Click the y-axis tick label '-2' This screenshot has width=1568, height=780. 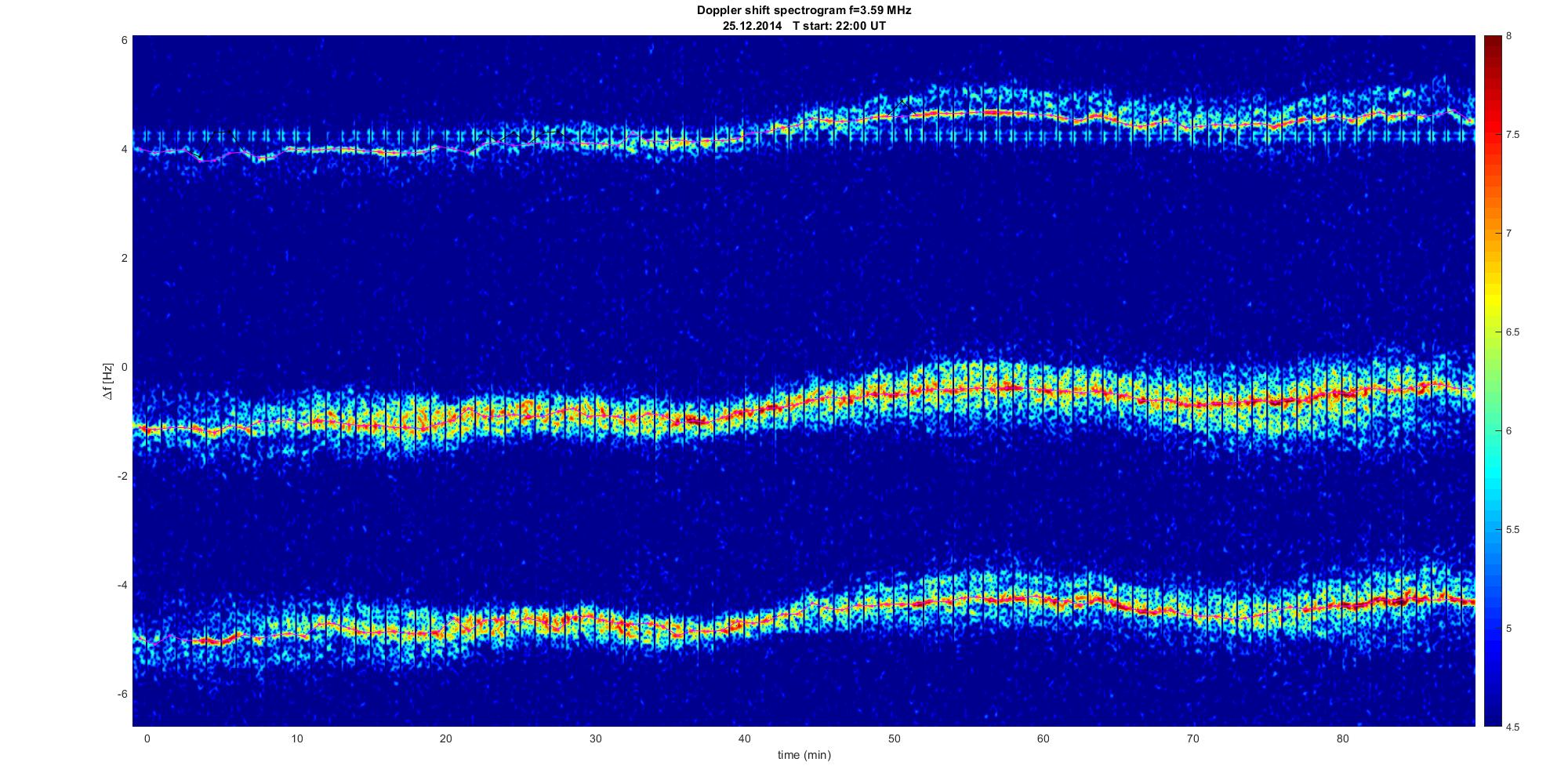[122, 477]
